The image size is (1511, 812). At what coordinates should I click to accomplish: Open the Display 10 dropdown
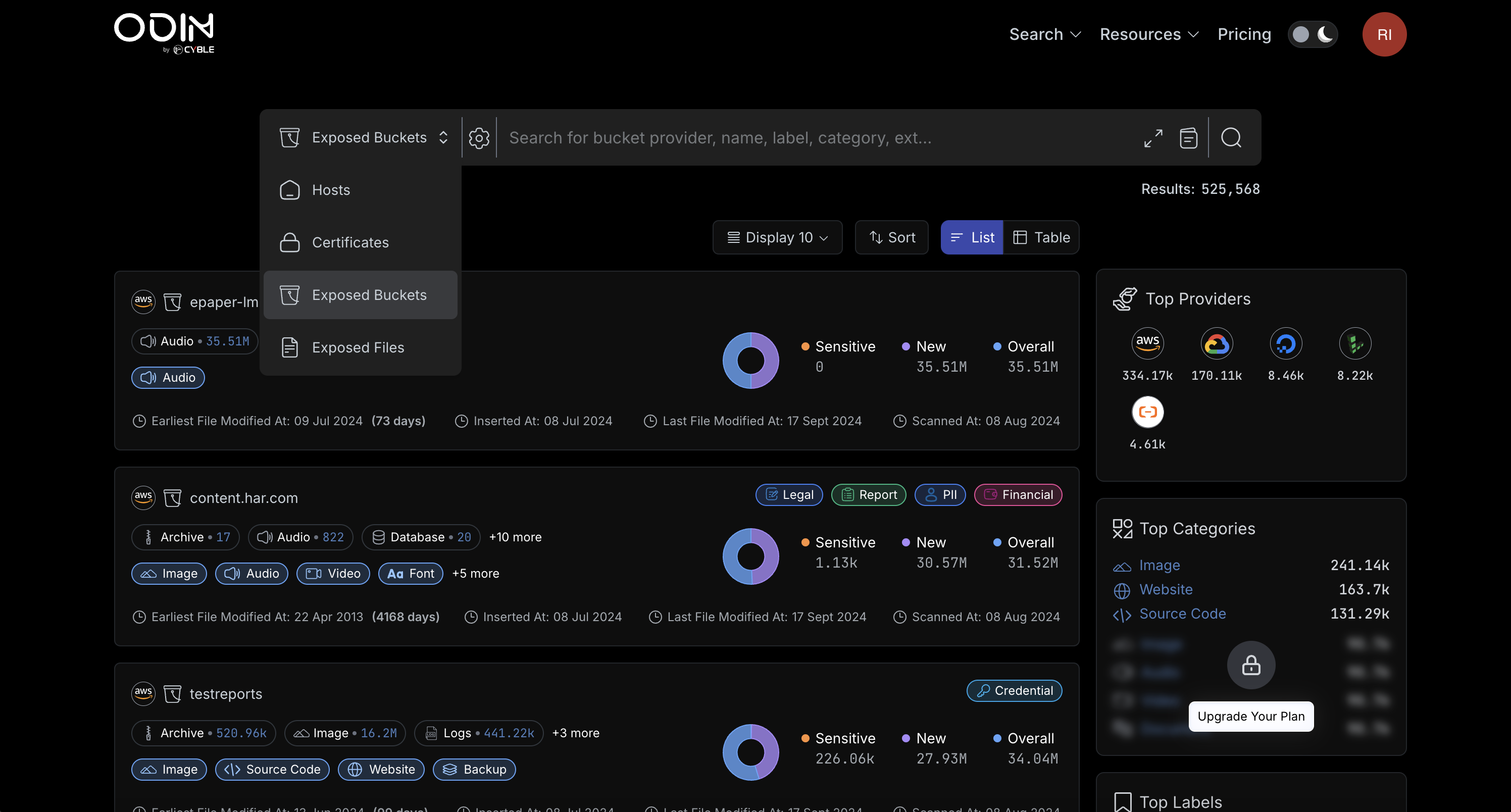777,237
